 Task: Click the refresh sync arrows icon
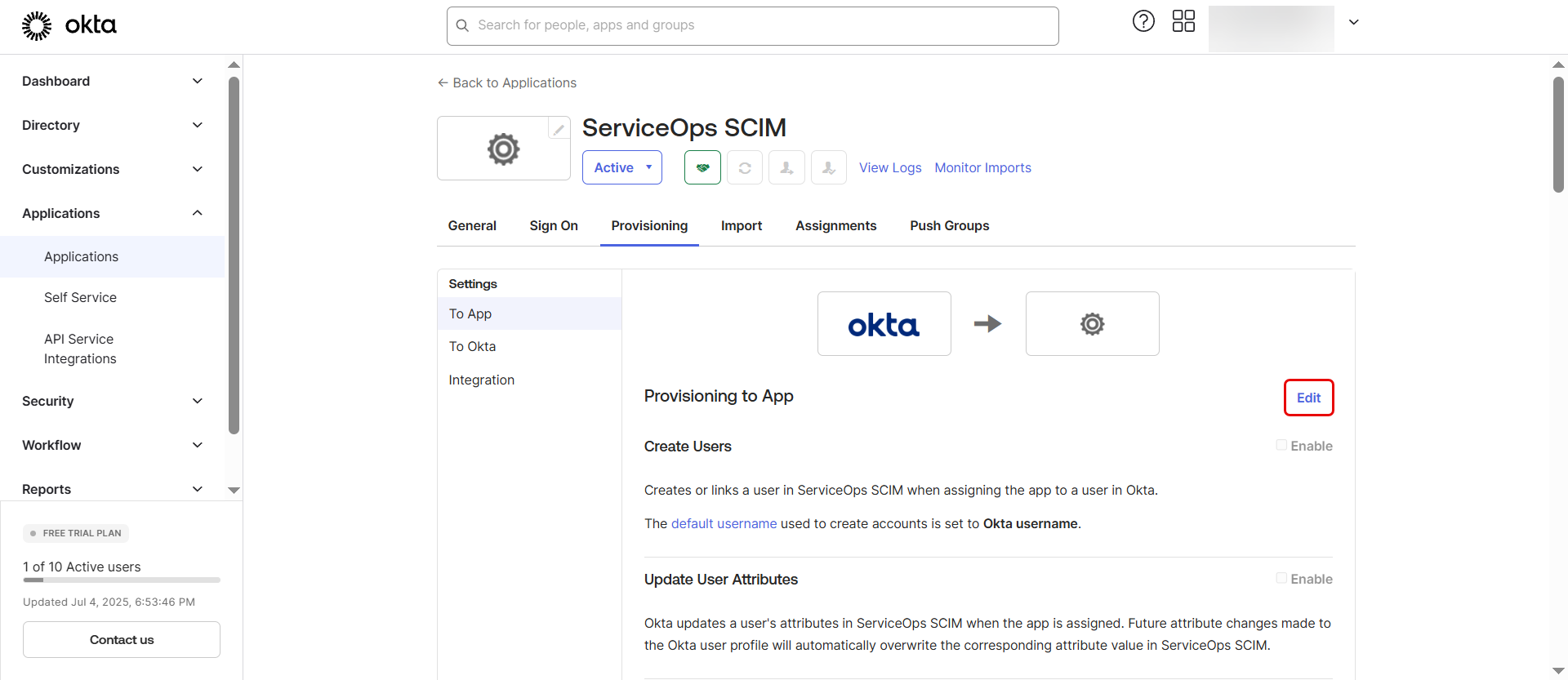pos(745,167)
